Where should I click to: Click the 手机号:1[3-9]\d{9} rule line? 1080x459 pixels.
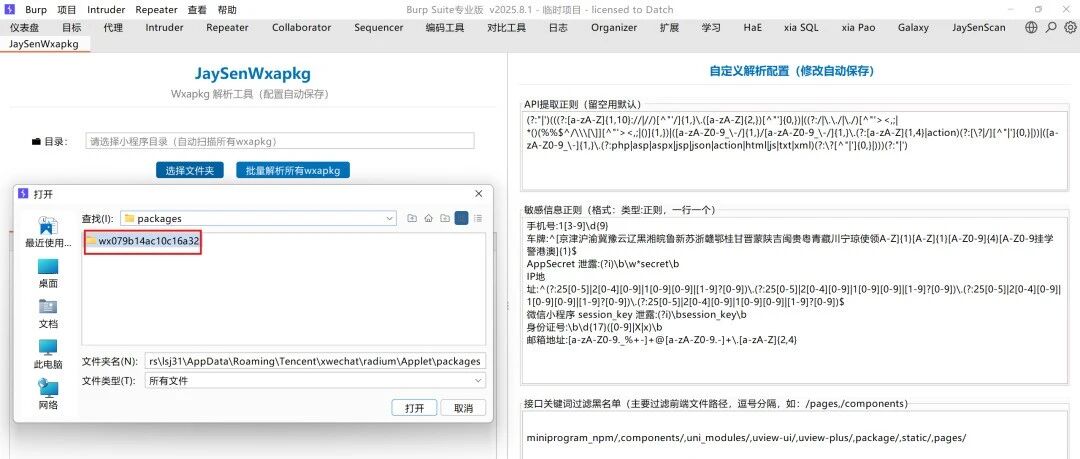(567, 226)
